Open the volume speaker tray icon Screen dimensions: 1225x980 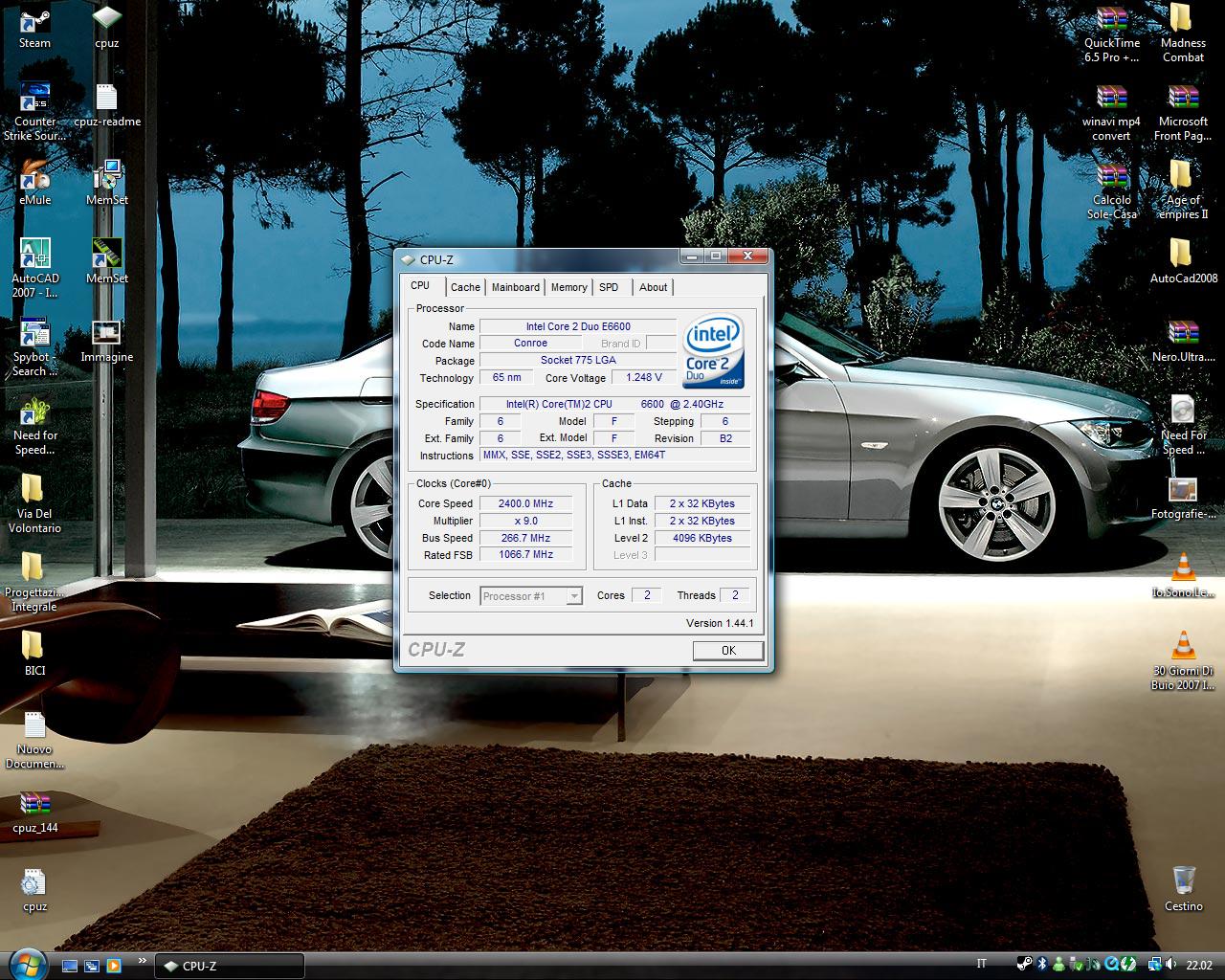[x=1173, y=965]
